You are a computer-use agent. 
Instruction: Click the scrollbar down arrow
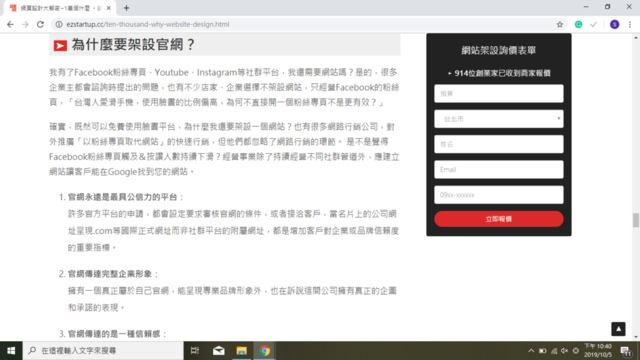coord(636,337)
